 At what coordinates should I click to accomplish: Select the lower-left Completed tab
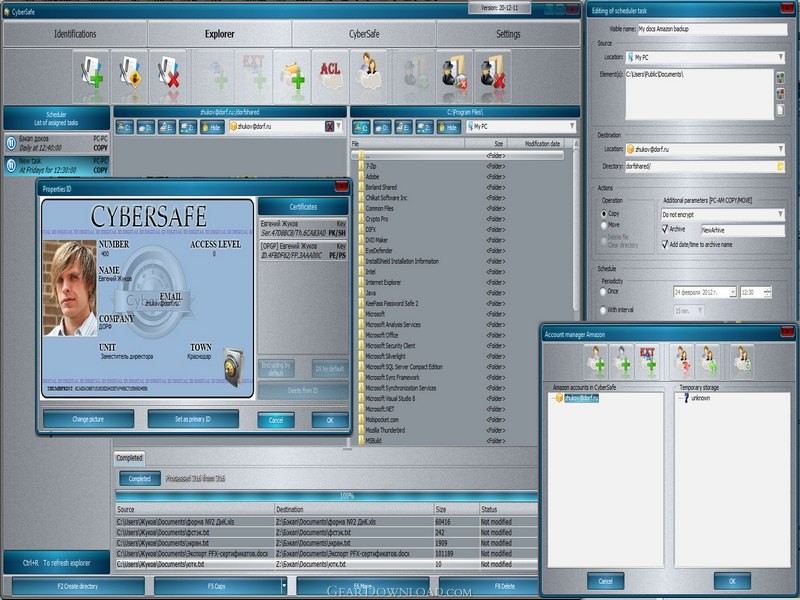129,458
